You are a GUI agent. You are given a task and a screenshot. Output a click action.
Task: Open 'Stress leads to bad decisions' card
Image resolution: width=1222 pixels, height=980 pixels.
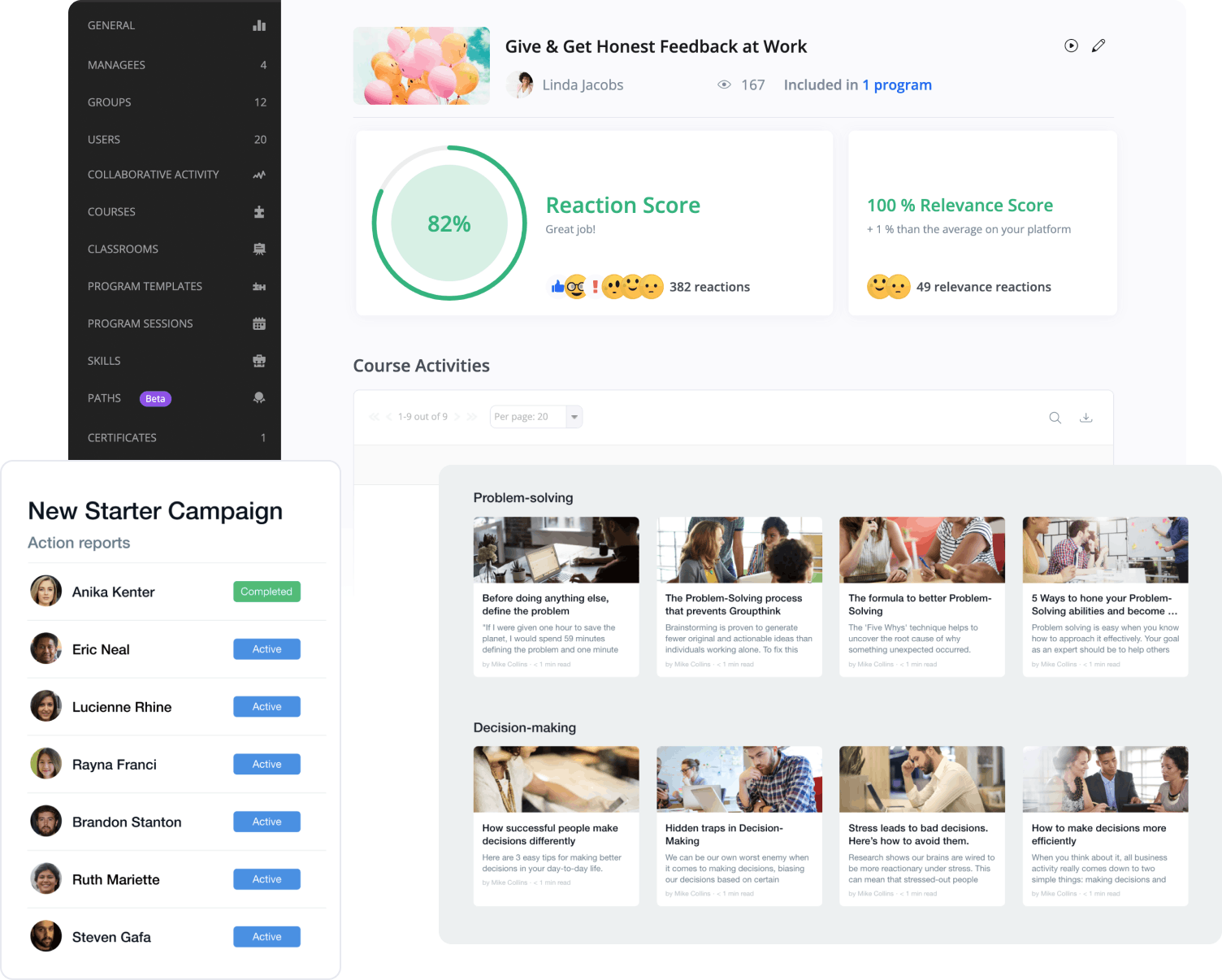[x=922, y=826]
